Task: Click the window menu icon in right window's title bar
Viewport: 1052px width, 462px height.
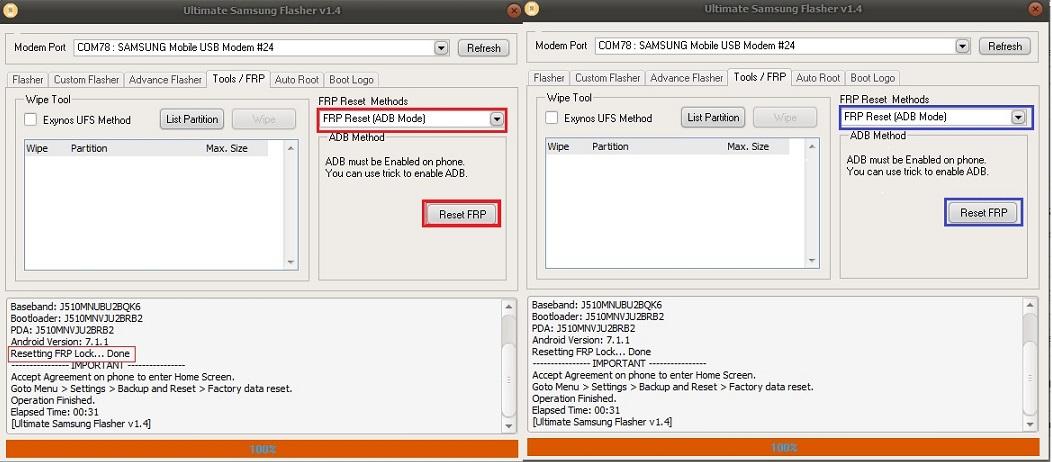Action: (531, 9)
